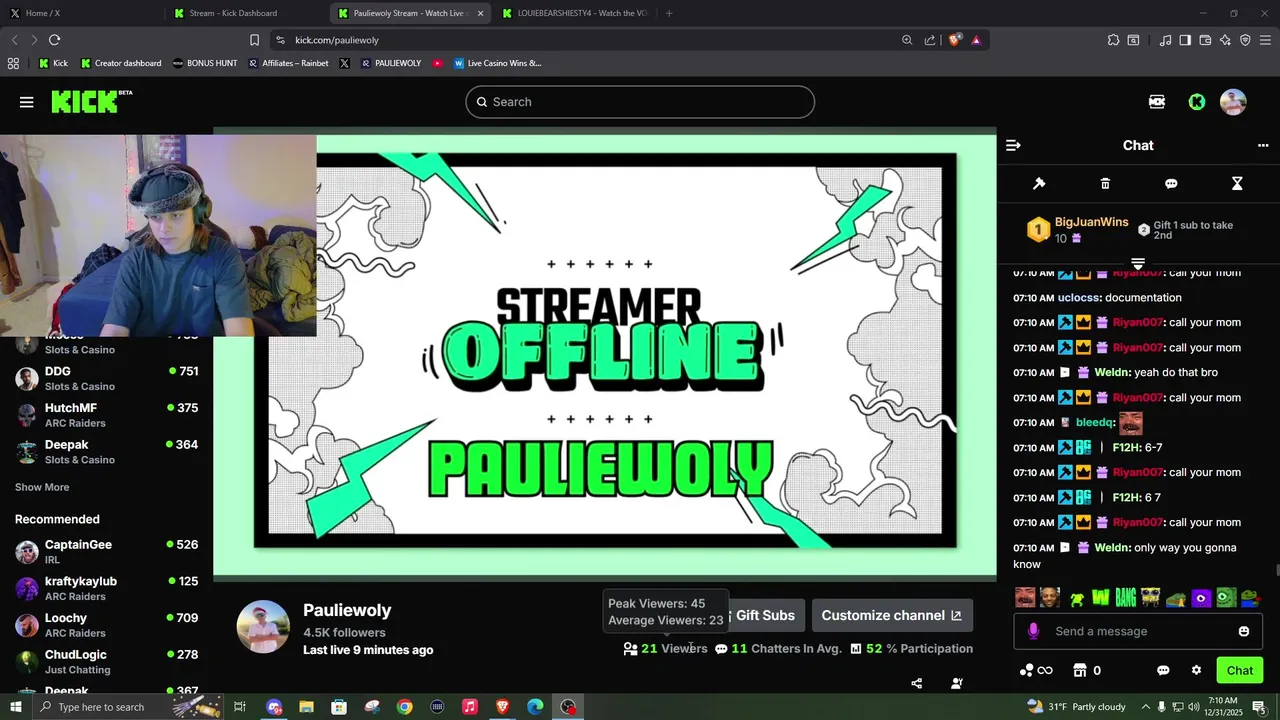The height and width of the screenshot is (720, 1280).
Task: Open kraftykaylub recommended channel
Action: pos(106,588)
